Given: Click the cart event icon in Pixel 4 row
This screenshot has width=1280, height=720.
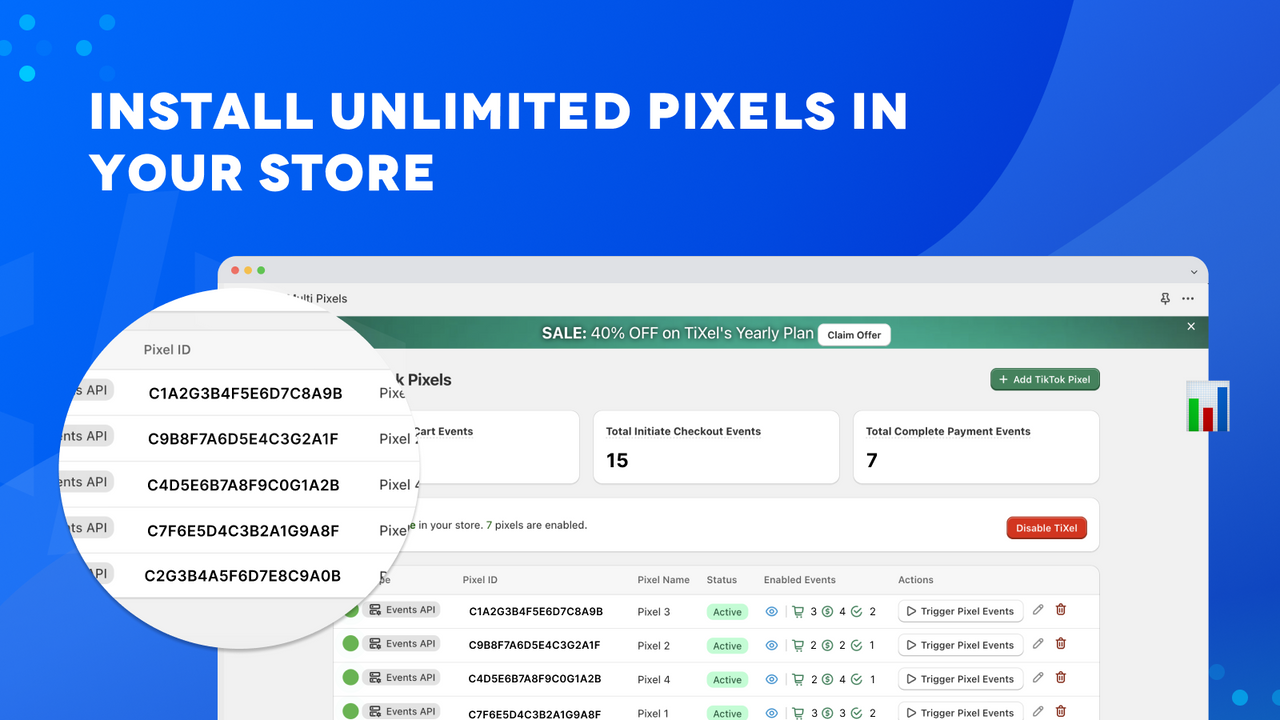Looking at the screenshot, I should (x=798, y=680).
